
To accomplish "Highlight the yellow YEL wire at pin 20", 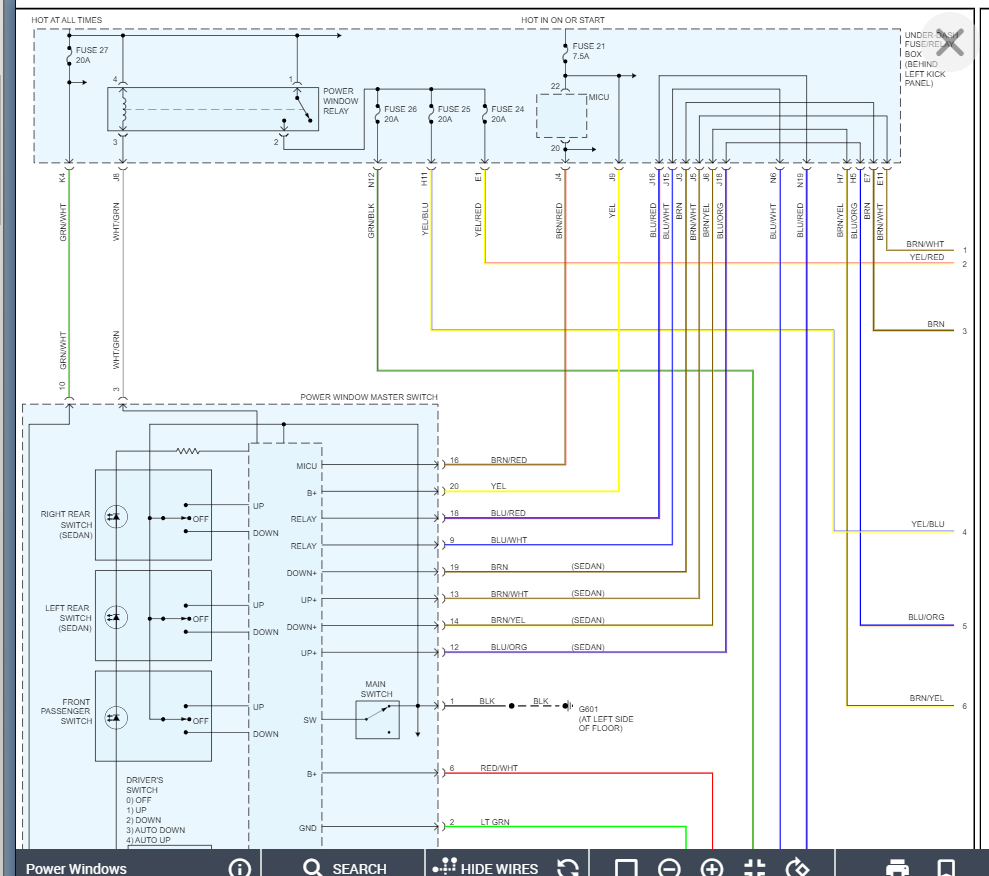I will coord(530,491).
